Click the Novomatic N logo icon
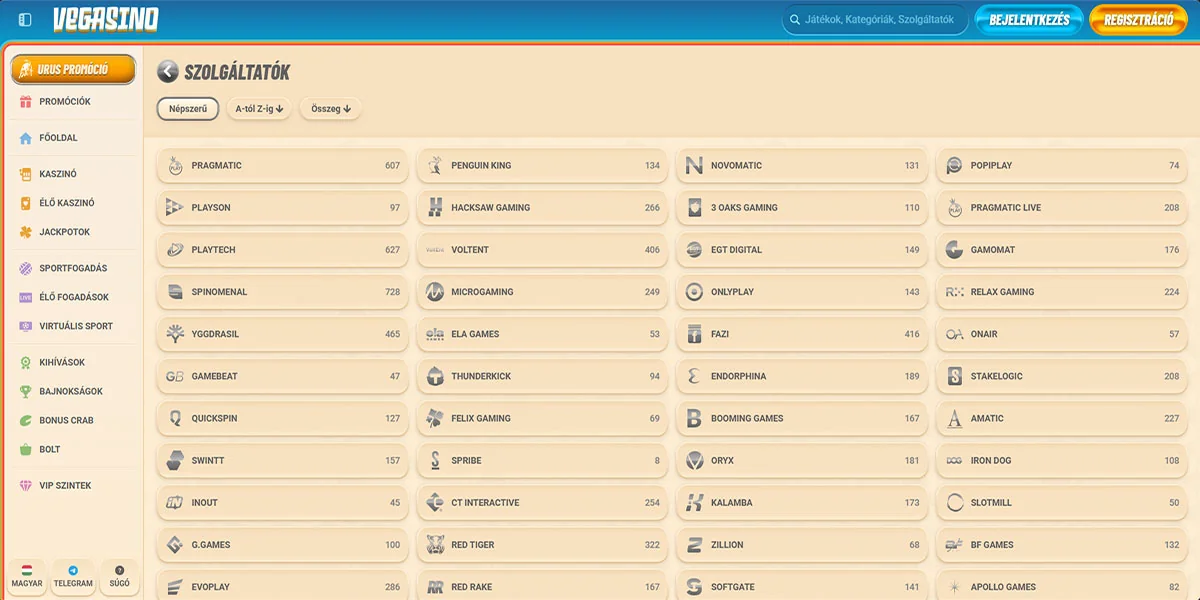 click(x=694, y=165)
